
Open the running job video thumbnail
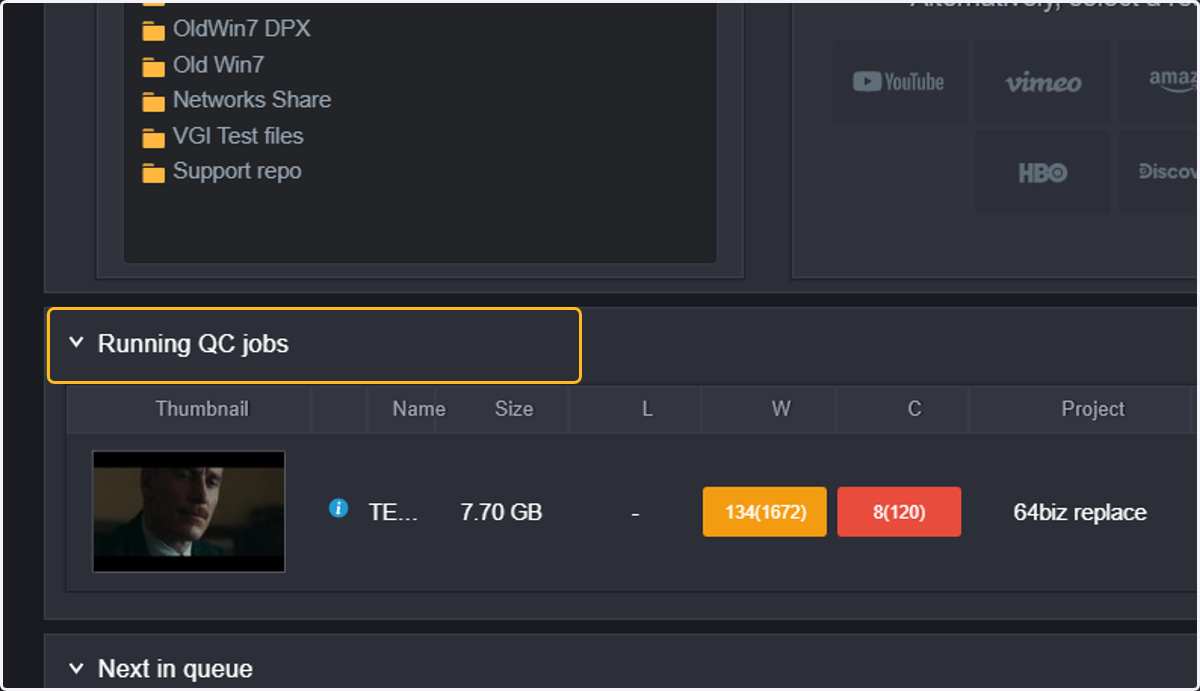[x=189, y=511]
